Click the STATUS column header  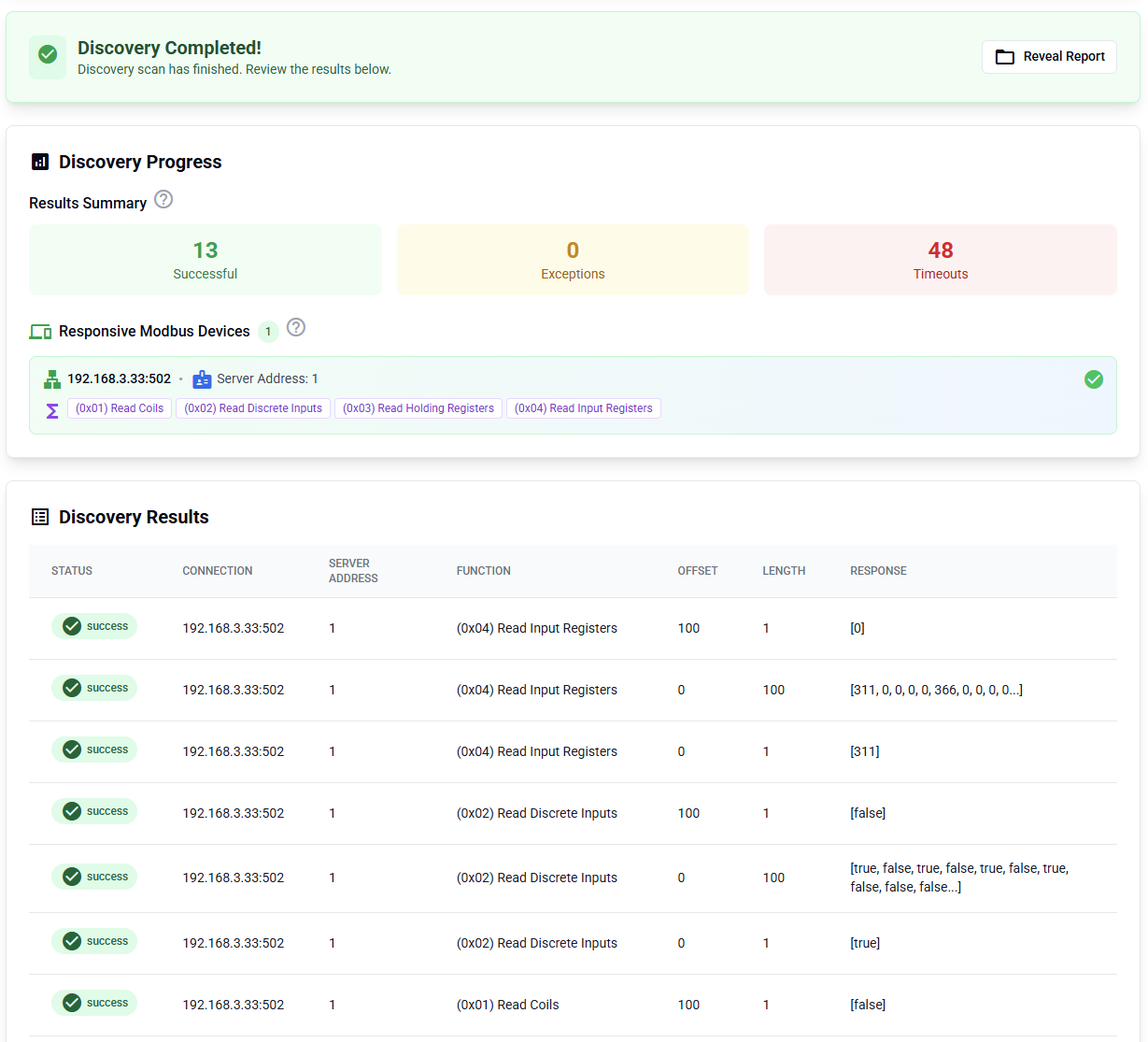coord(71,570)
